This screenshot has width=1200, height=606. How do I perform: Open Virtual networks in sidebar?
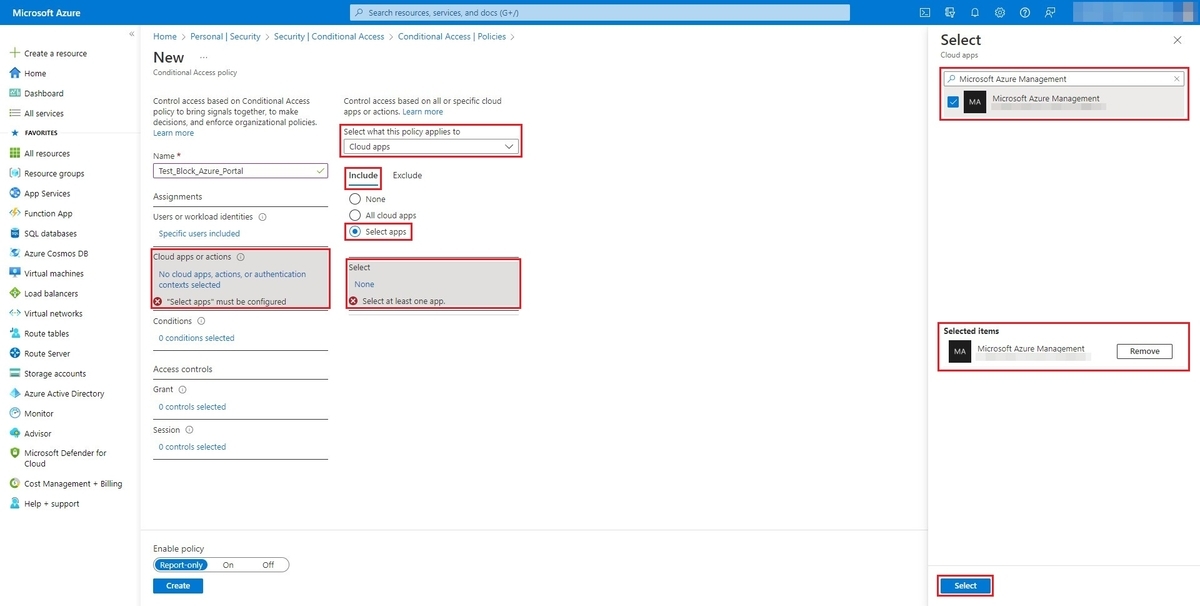(53, 313)
